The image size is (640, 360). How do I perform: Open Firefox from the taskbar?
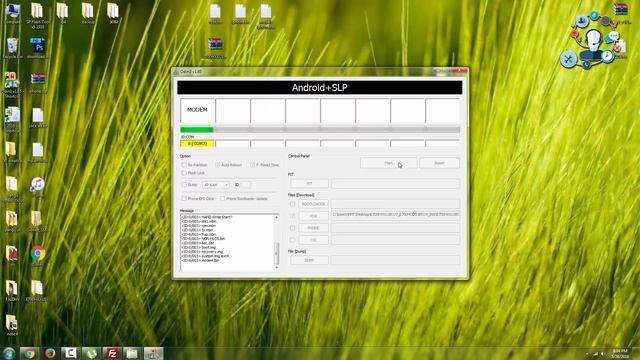[50, 353]
